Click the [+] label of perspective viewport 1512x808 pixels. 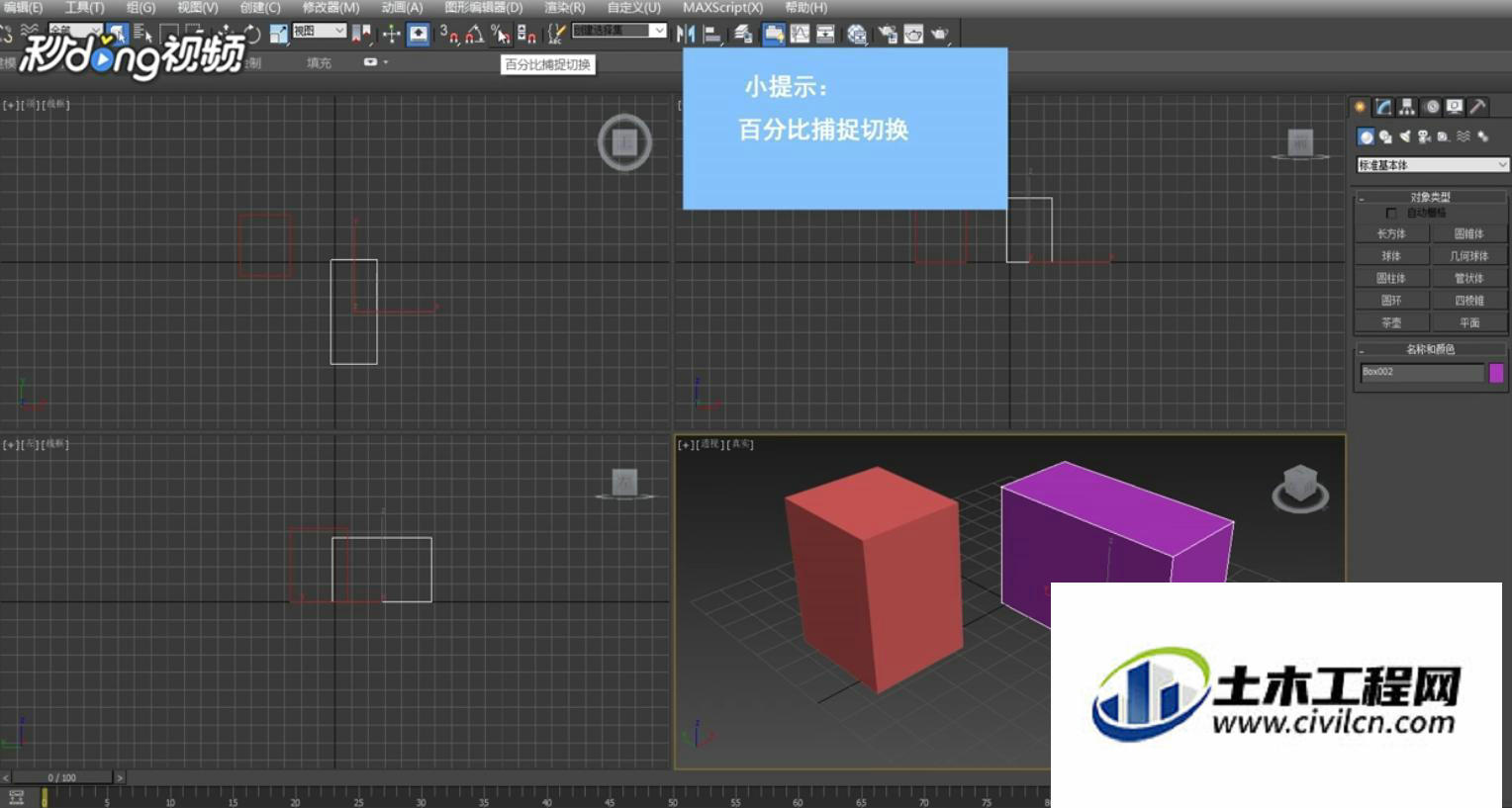tap(686, 444)
